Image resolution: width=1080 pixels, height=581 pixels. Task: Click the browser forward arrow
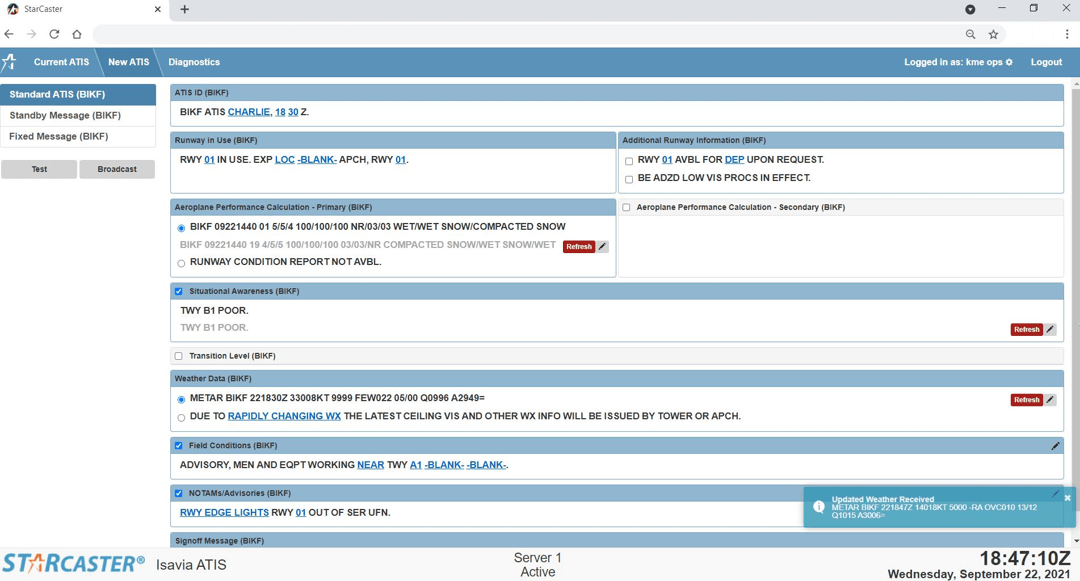[31, 34]
